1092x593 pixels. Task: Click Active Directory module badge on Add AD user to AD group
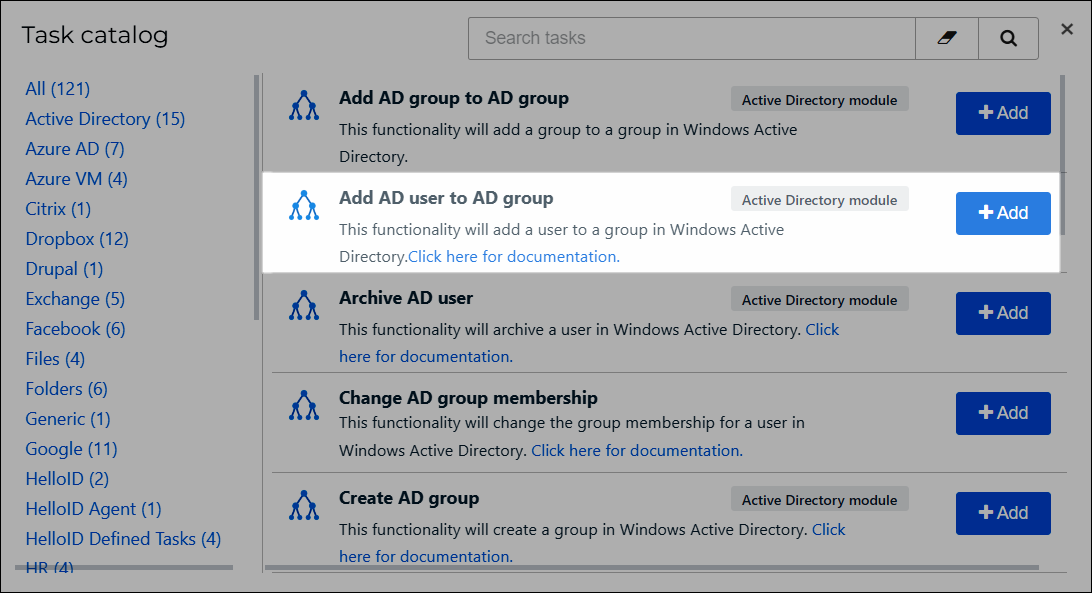point(820,199)
